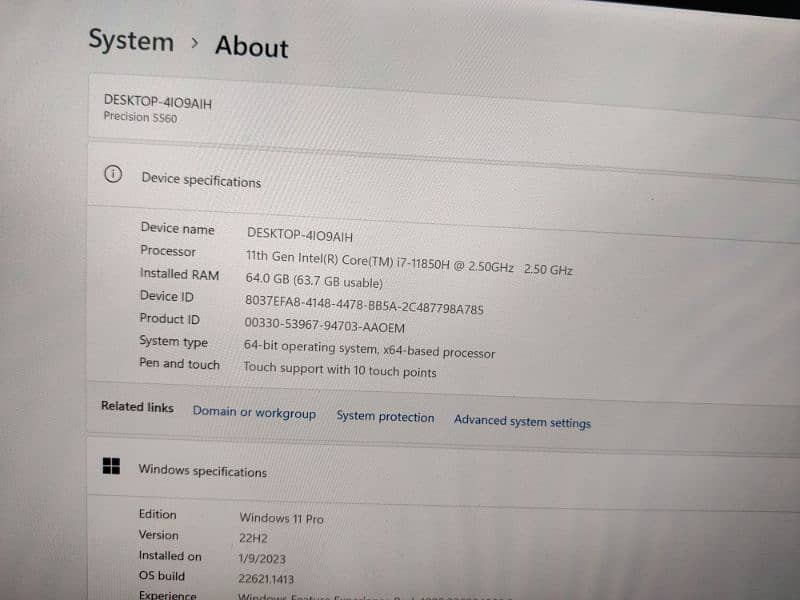Click the About page title
This screenshot has height=600, width=800.
(251, 47)
